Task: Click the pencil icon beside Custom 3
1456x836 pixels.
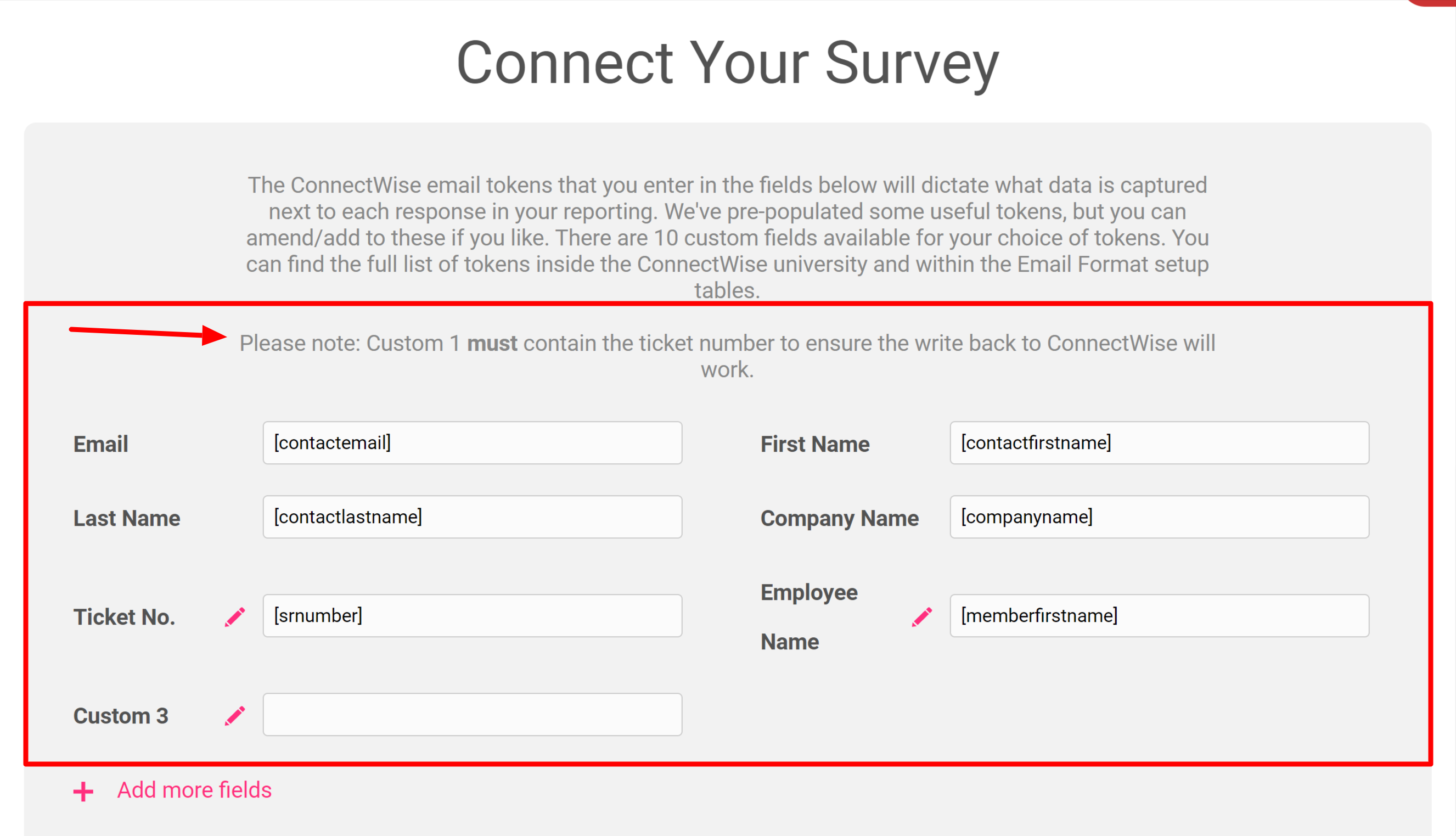Action: (235, 715)
